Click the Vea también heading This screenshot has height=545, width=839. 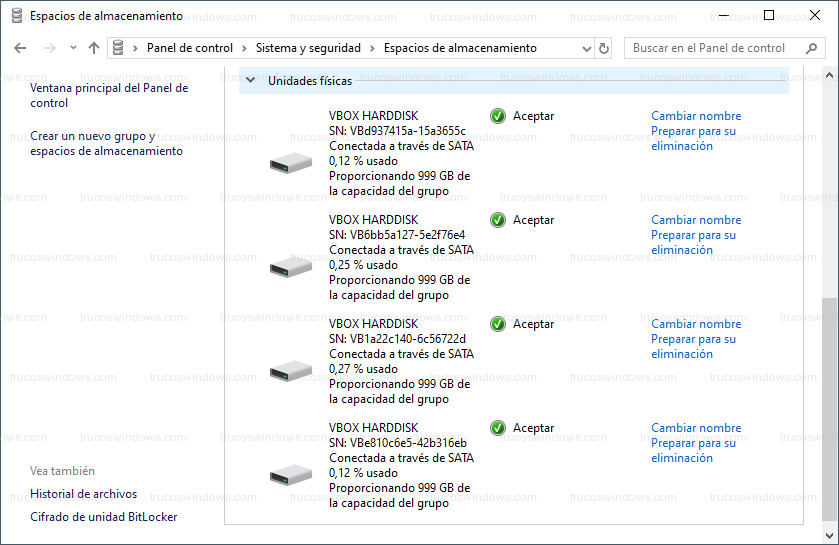(62, 471)
